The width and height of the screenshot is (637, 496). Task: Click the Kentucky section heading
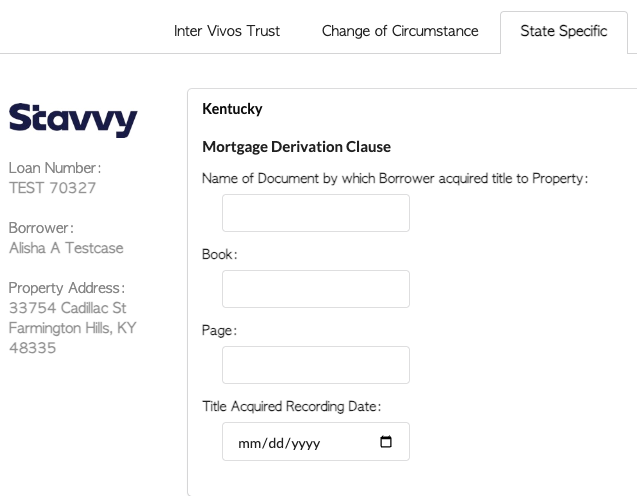click(x=232, y=109)
